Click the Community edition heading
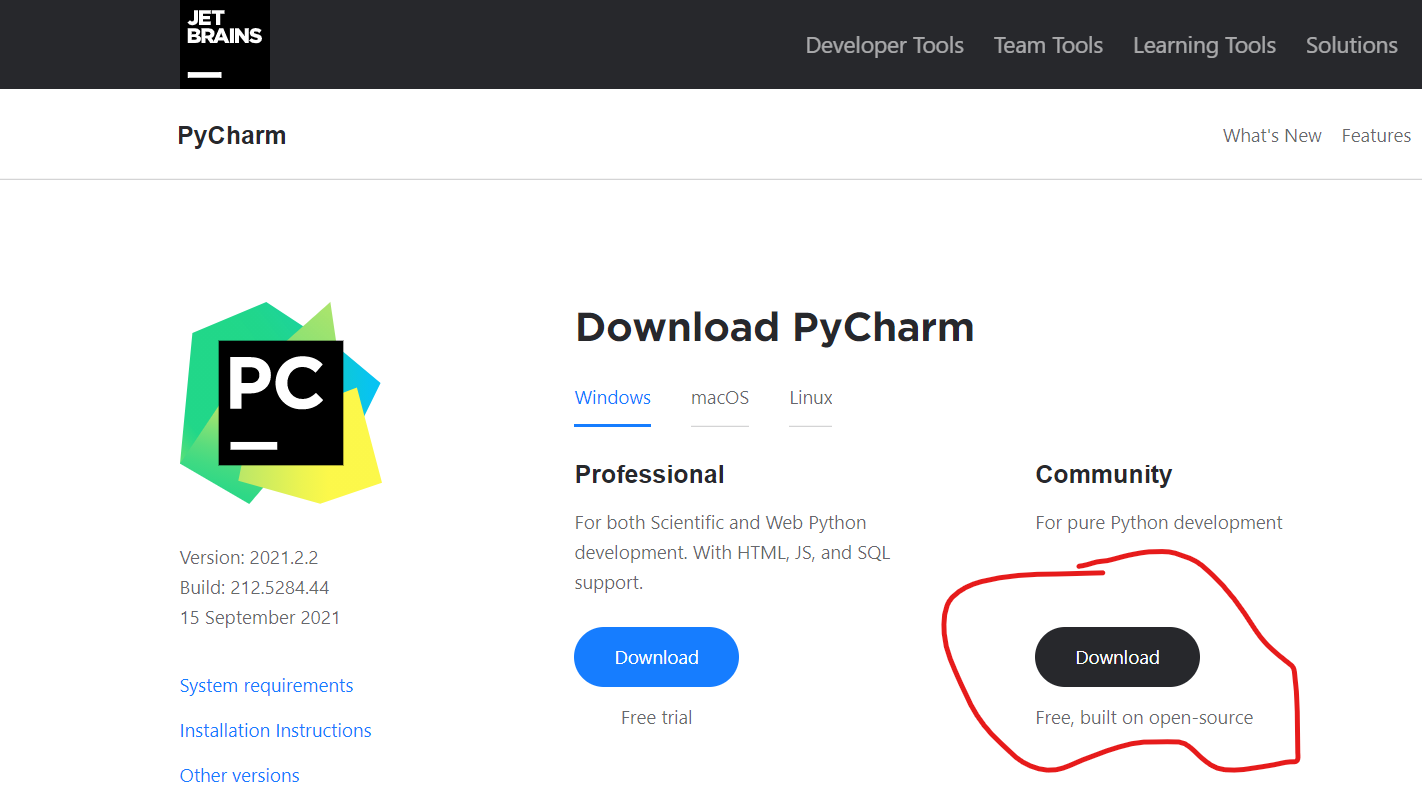 [1103, 474]
